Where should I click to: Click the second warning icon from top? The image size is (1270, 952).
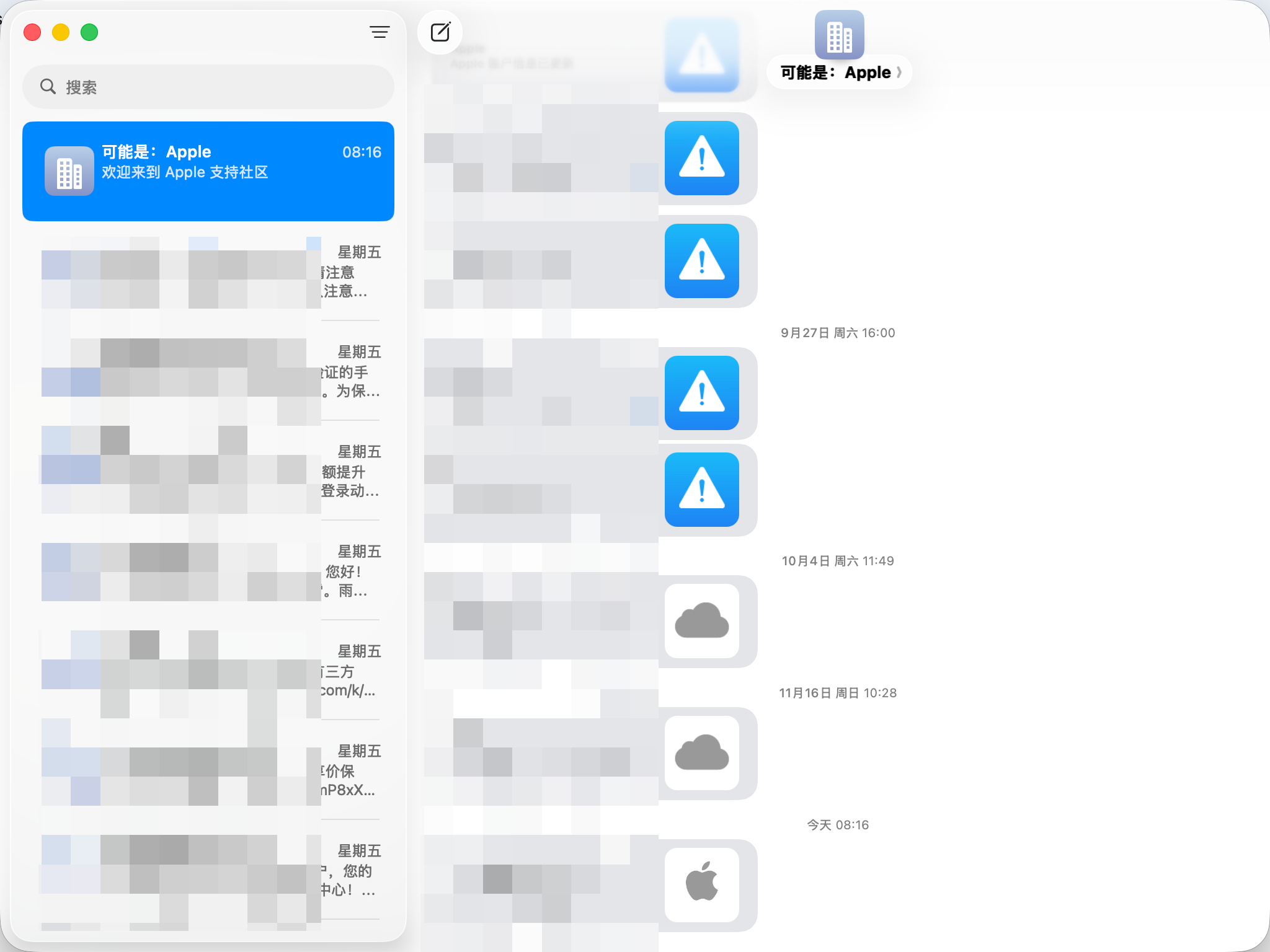(x=701, y=158)
